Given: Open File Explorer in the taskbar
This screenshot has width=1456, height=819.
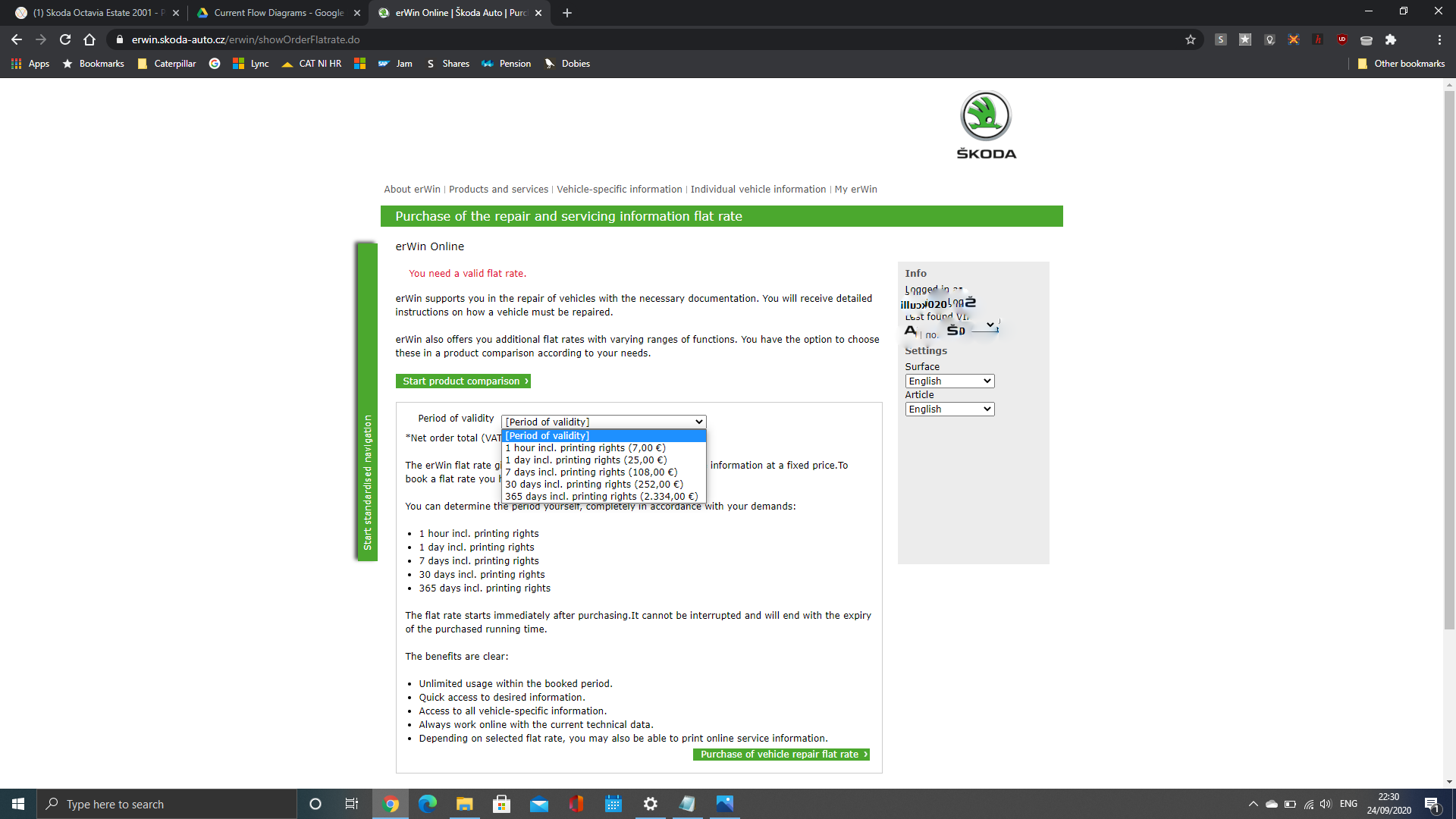Looking at the screenshot, I should (x=464, y=804).
